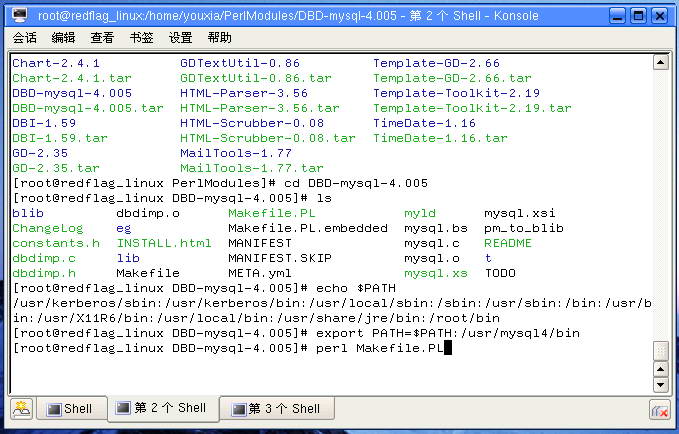Click the ChangeLog entry

[48, 228]
